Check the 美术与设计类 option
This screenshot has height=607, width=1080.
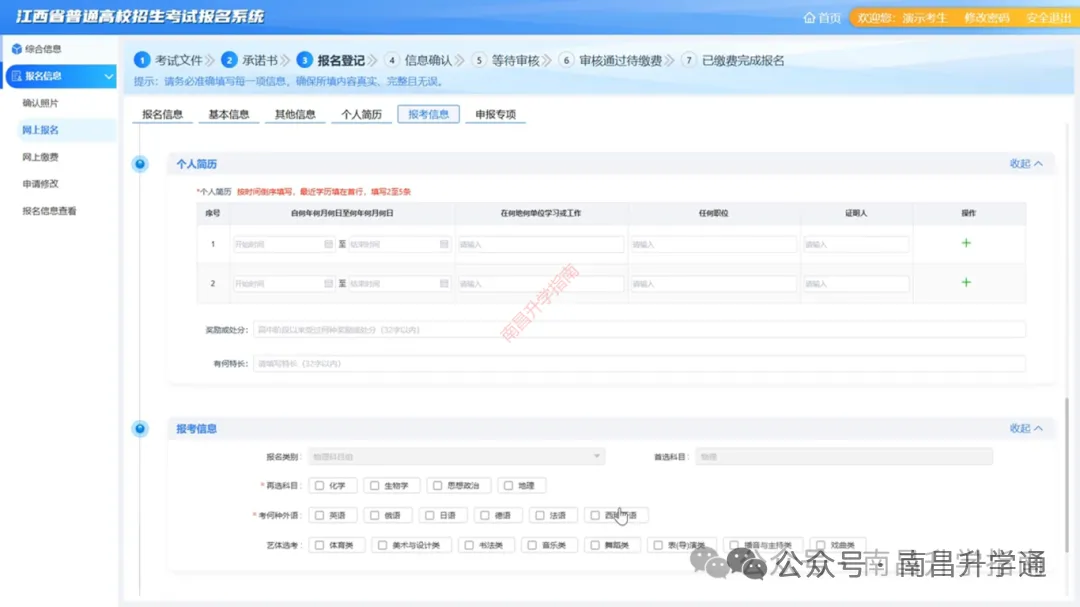(382, 545)
